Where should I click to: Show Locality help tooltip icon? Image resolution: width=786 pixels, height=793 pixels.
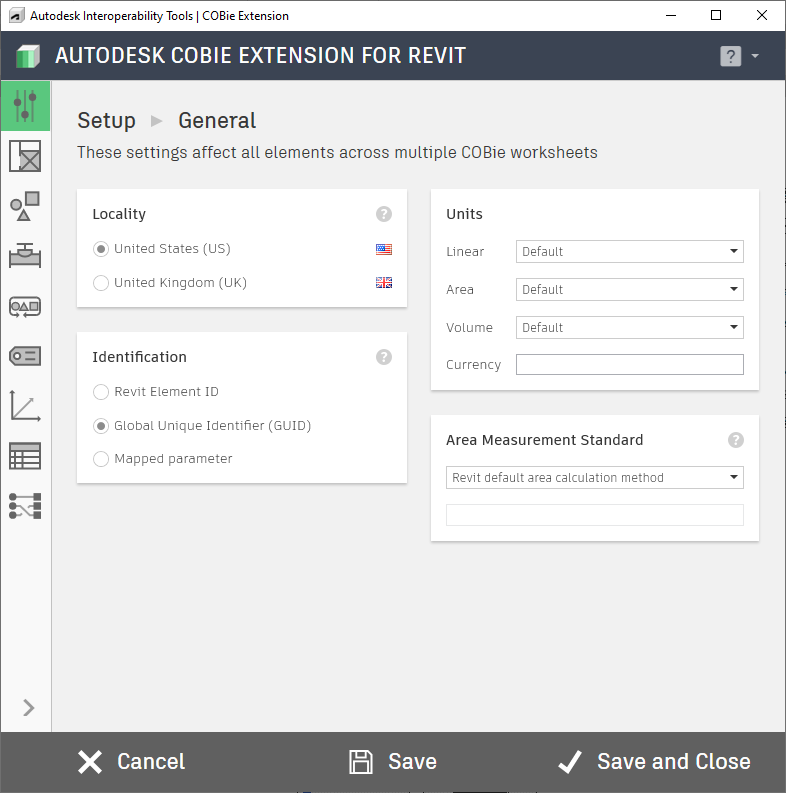click(384, 214)
